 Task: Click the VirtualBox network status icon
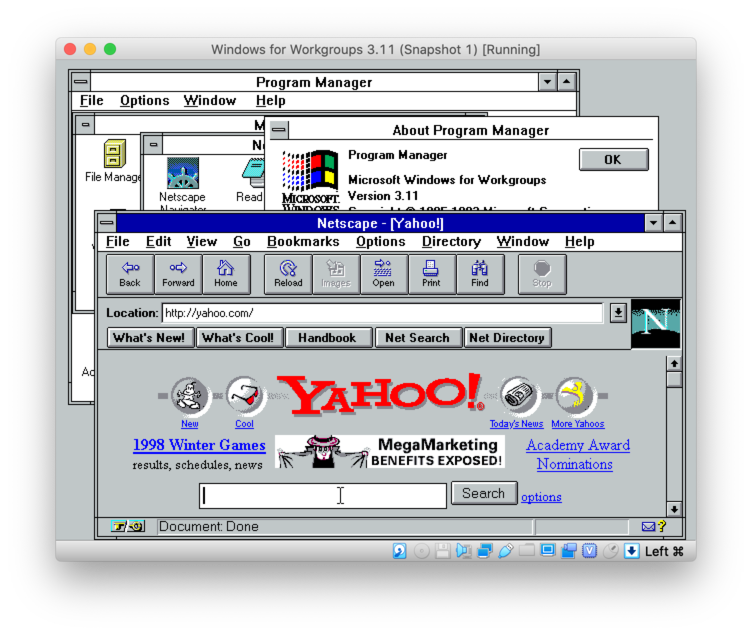tap(484, 551)
